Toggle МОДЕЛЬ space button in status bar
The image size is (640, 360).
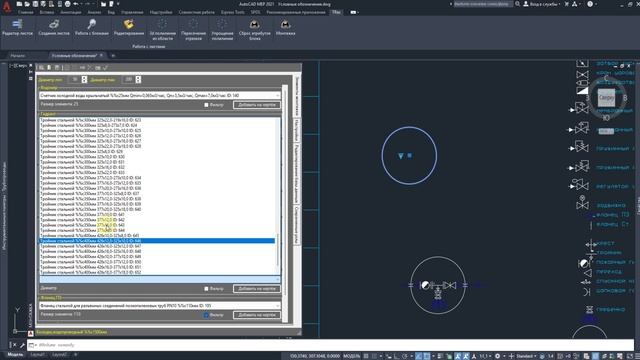pyautogui.click(x=351, y=356)
